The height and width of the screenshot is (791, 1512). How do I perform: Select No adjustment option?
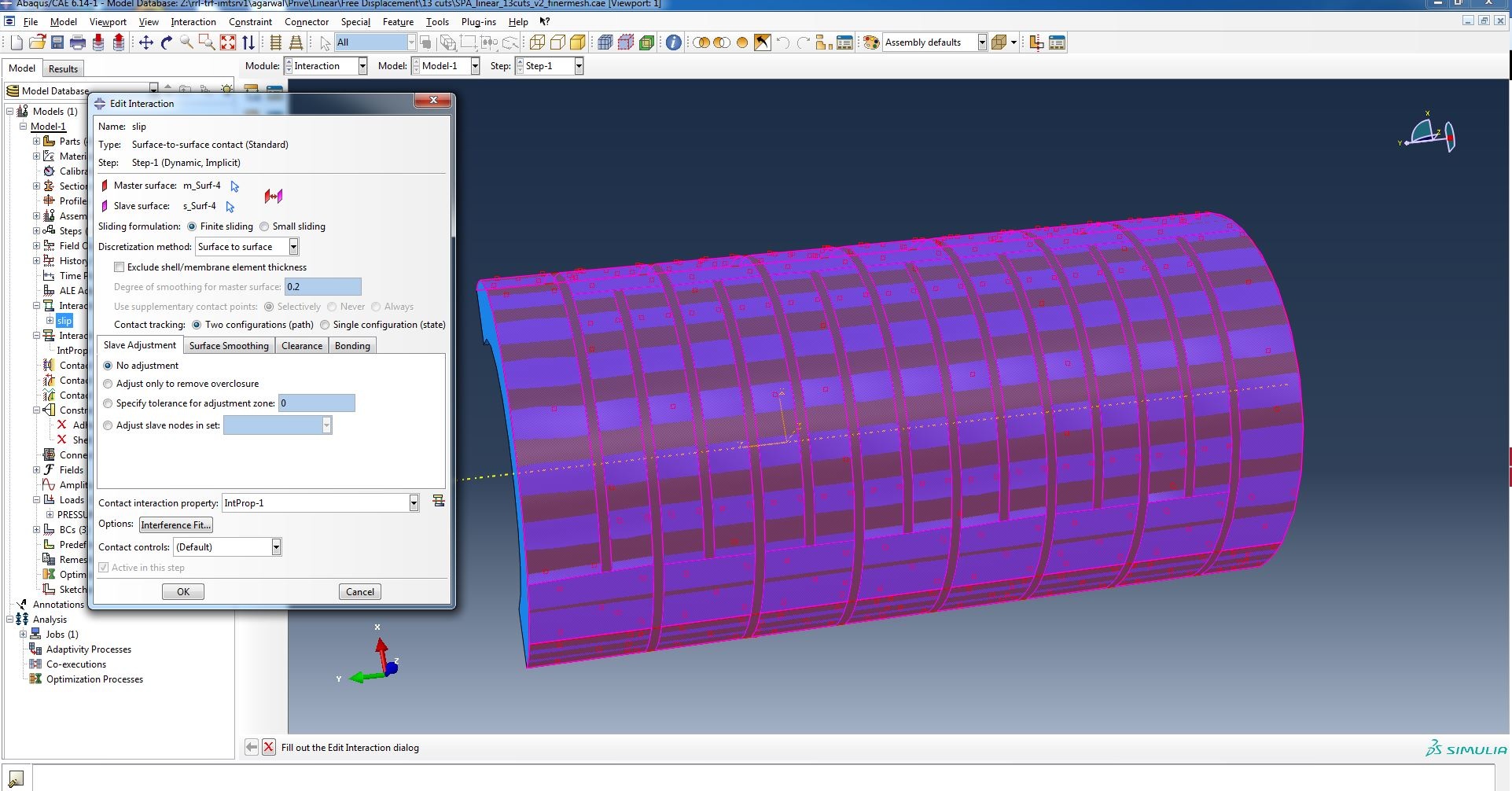click(x=108, y=366)
